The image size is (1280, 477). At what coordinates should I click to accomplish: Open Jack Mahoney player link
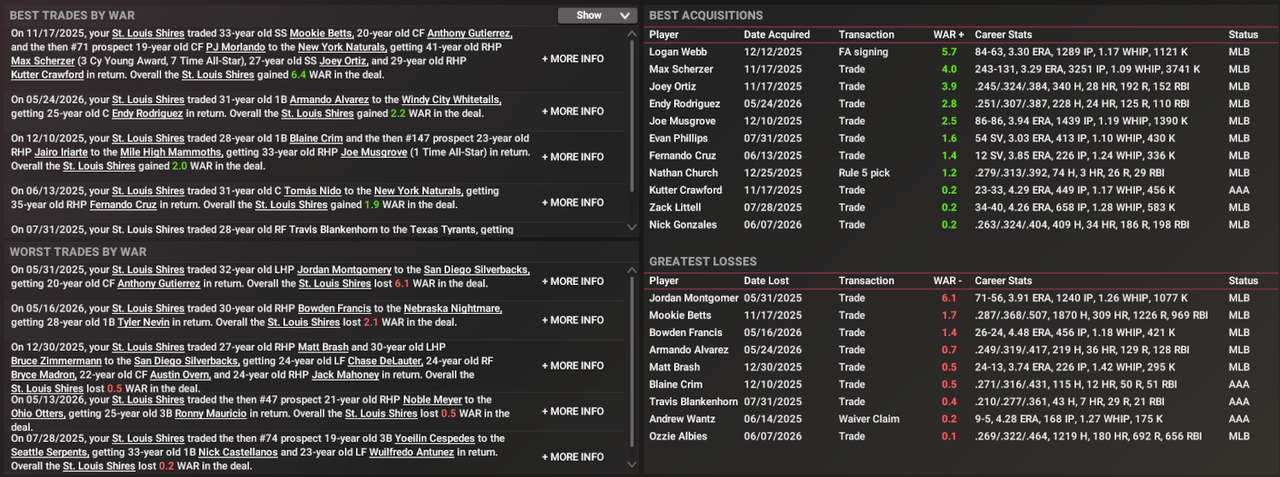pyautogui.click(x=345, y=374)
